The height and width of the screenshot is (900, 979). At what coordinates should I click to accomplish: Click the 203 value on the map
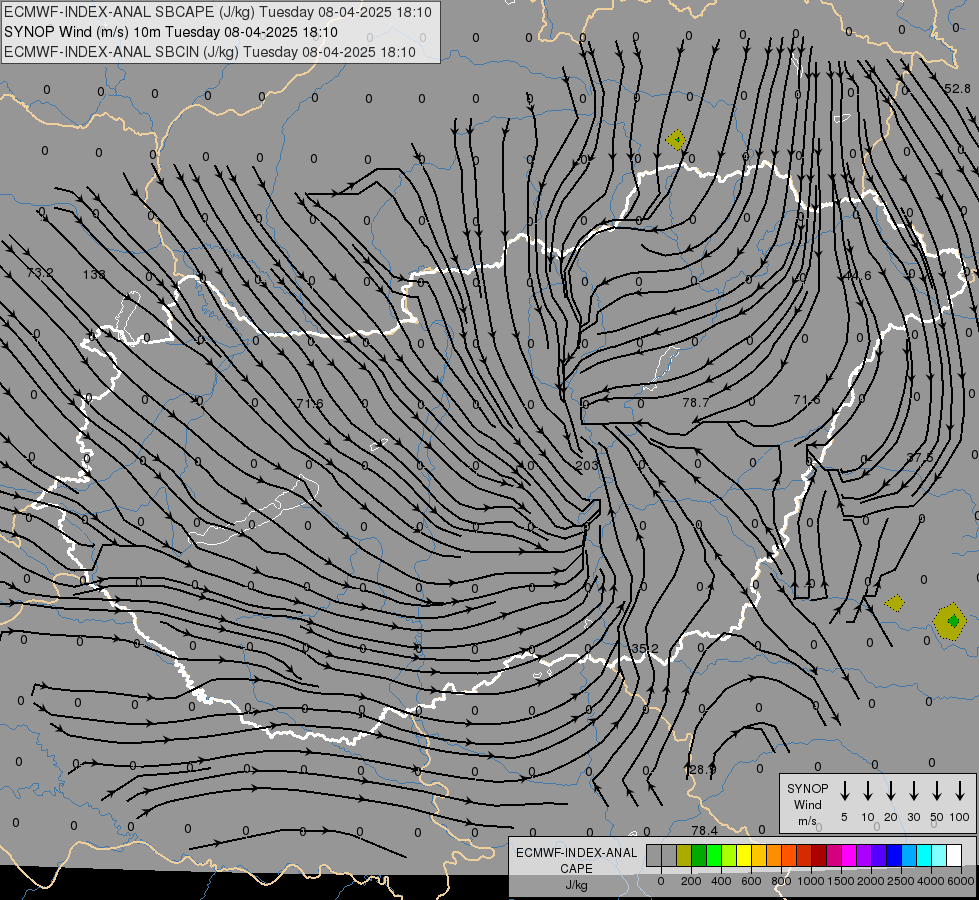(x=586, y=465)
